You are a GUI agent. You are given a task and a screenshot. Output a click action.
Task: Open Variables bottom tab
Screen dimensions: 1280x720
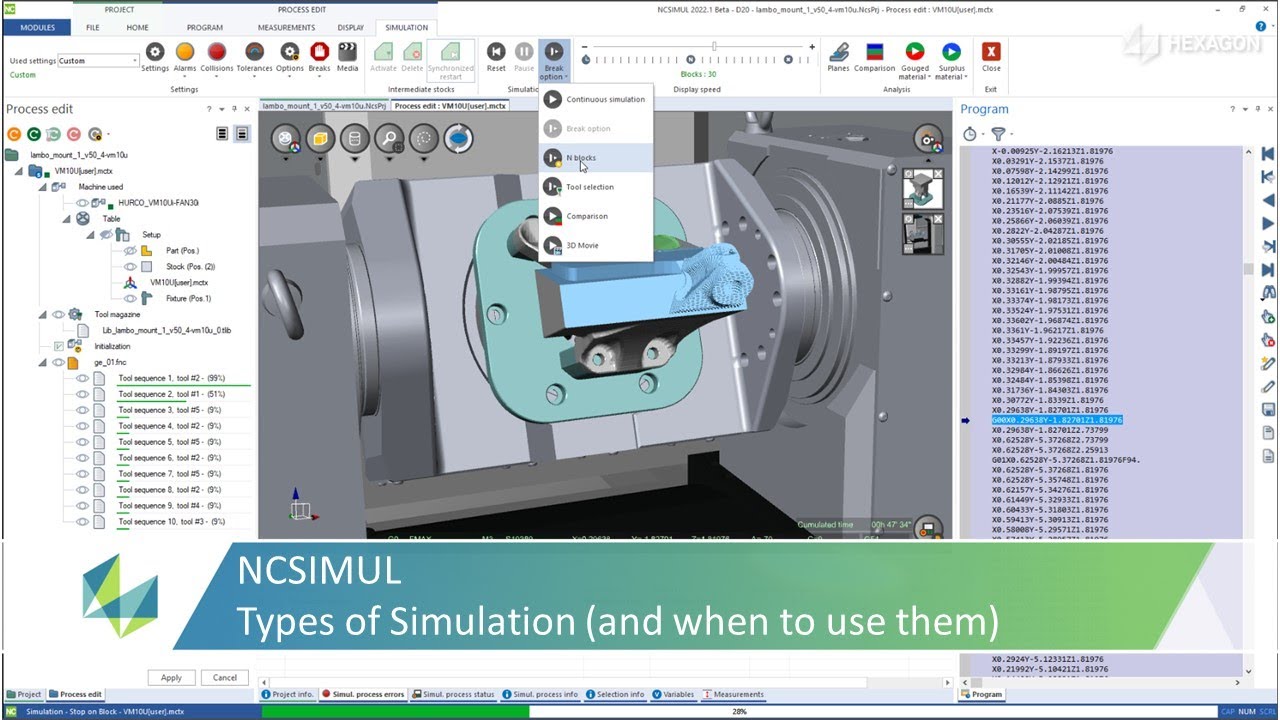pyautogui.click(x=673, y=694)
